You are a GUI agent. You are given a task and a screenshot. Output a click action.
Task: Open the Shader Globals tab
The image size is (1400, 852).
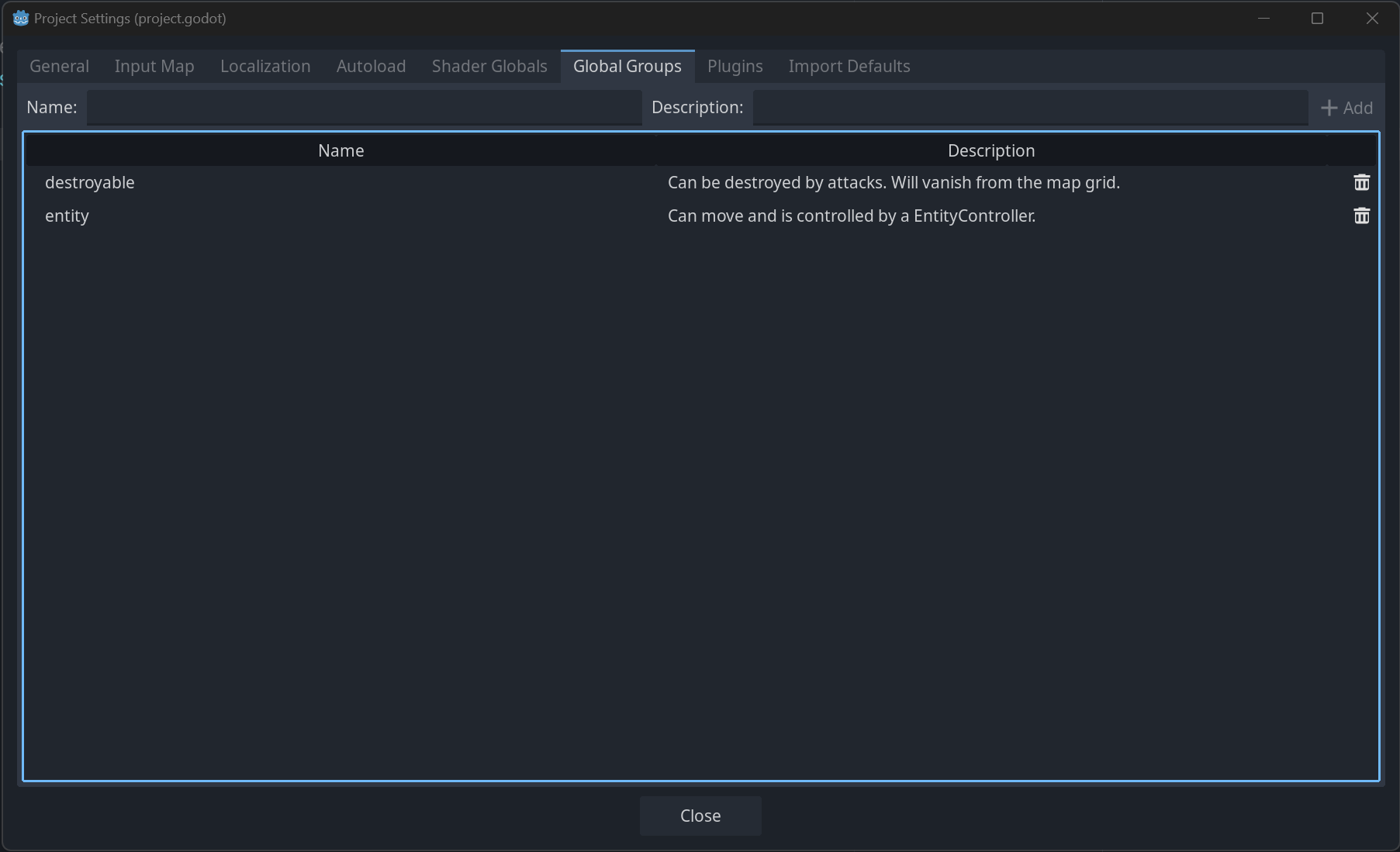tap(489, 66)
